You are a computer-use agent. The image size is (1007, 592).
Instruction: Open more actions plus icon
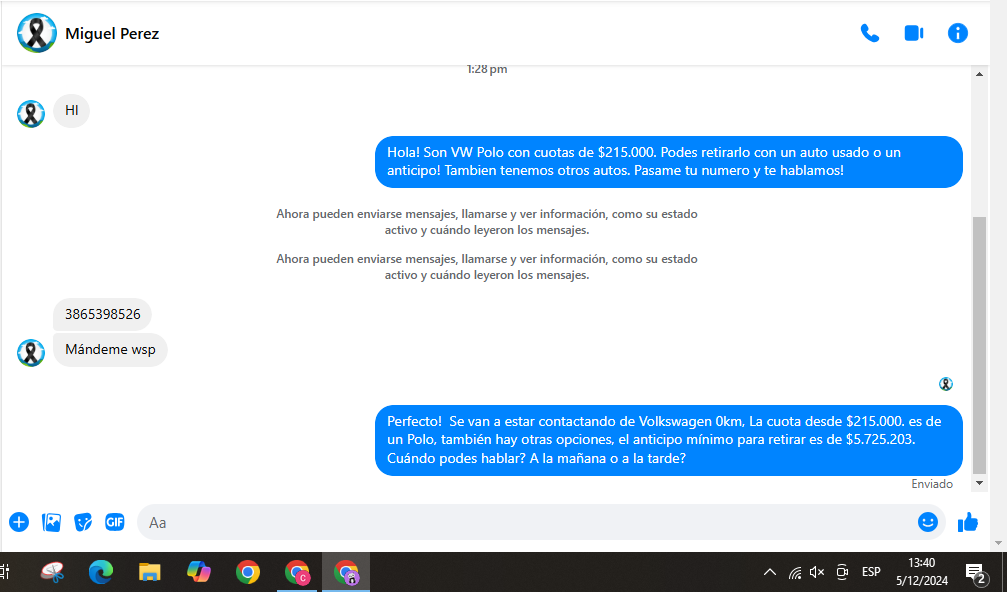(x=19, y=522)
